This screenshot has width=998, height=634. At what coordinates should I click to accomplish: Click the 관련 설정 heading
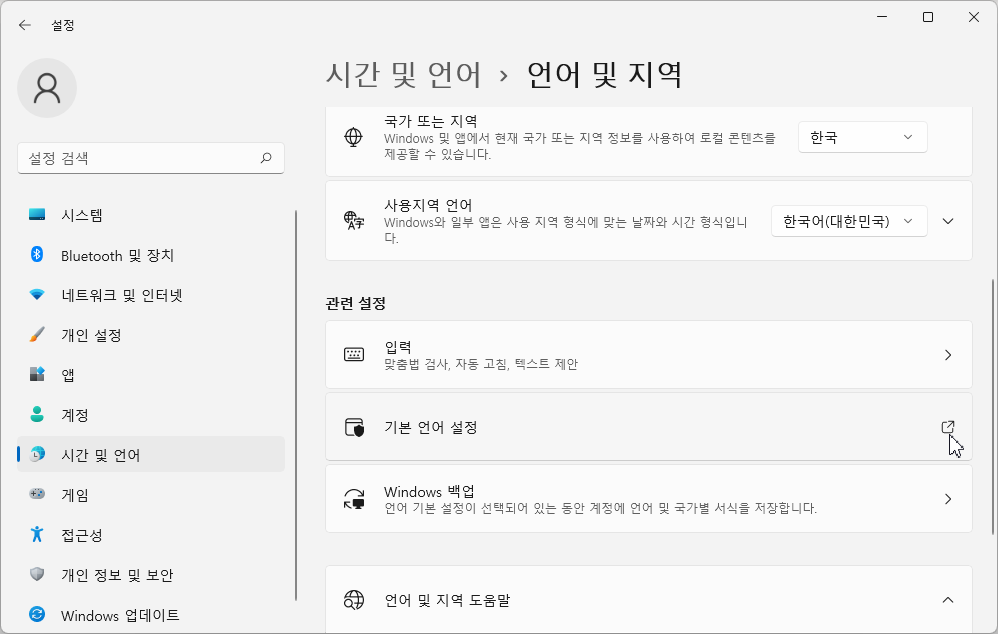point(356,304)
